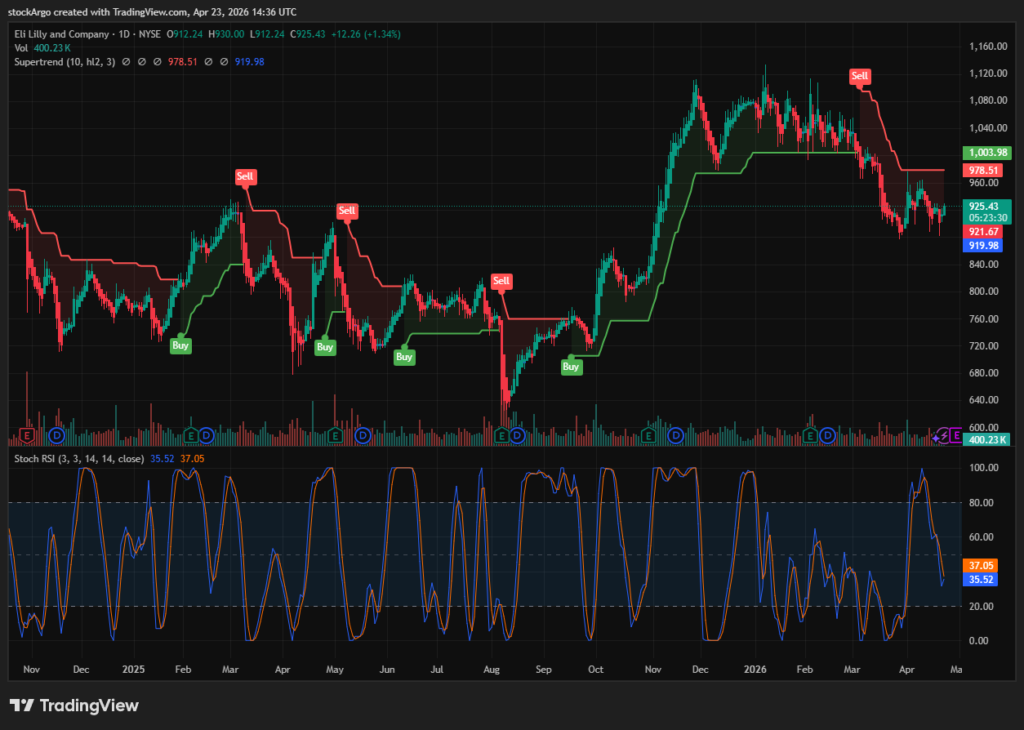Click the dividend D marker in May 2025
This screenshot has height=730, width=1024.
(x=363, y=435)
